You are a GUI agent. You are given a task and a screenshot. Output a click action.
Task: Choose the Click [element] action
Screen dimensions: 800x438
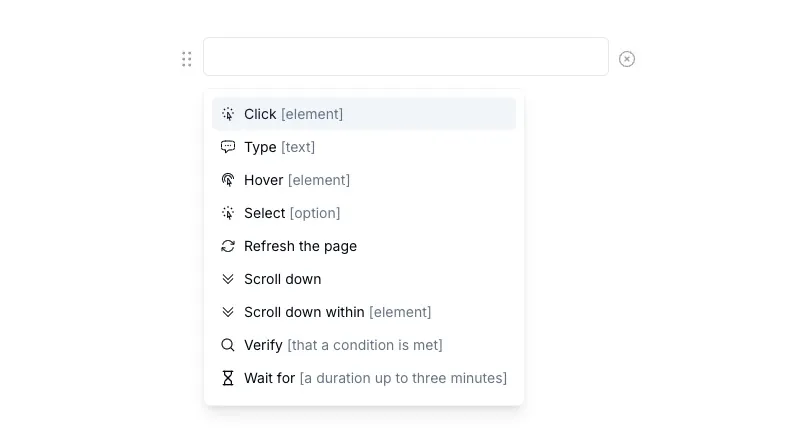pyautogui.click(x=293, y=114)
